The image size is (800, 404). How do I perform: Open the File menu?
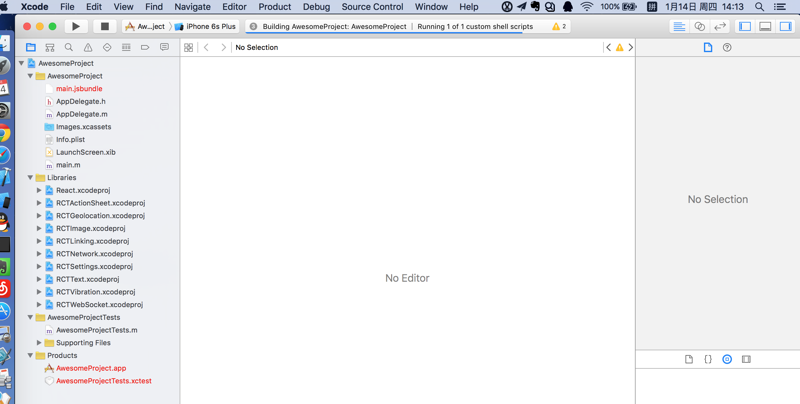click(x=67, y=7)
